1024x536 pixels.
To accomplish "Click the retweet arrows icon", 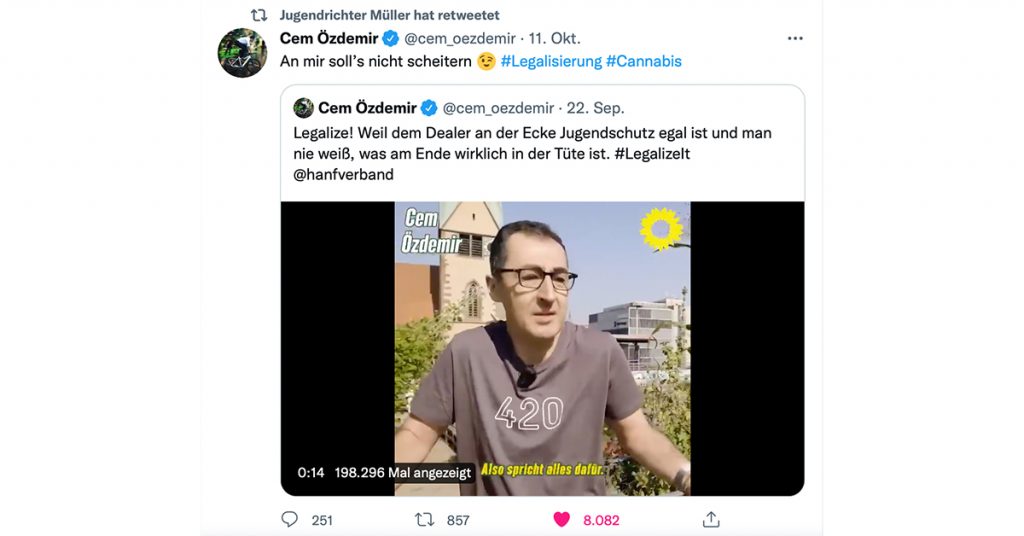I will pyautogui.click(x=423, y=519).
